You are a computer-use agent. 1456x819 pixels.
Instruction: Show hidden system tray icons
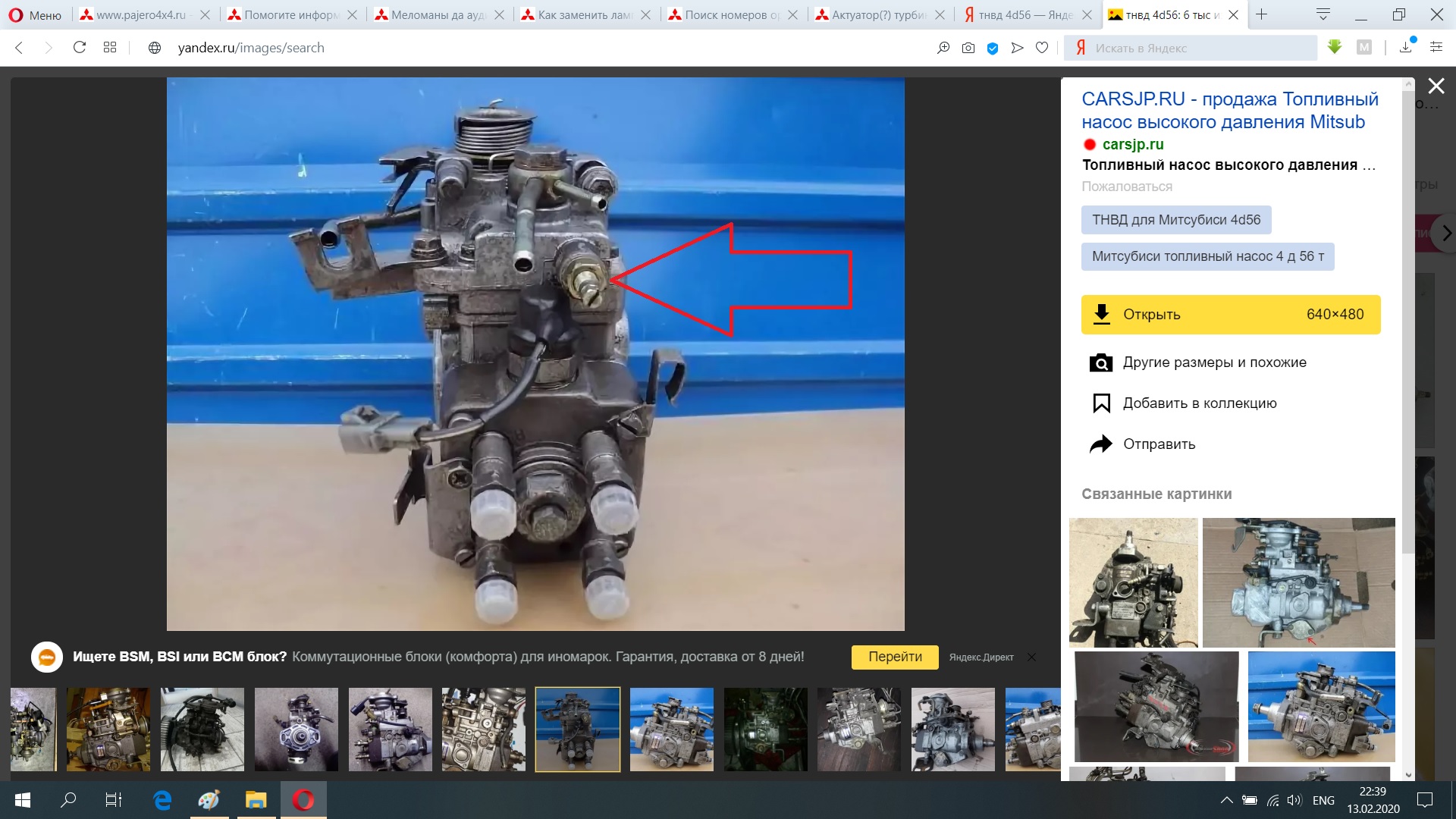click(x=1226, y=800)
